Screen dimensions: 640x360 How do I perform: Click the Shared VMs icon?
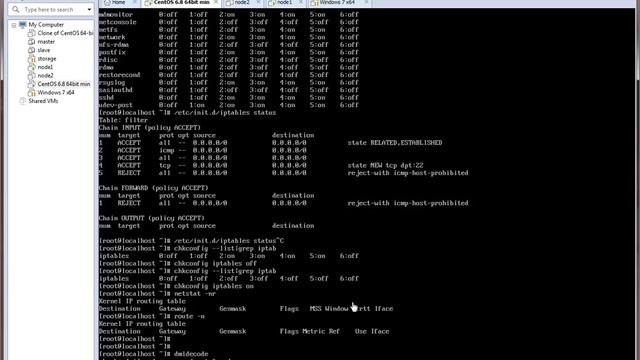tap(22, 101)
